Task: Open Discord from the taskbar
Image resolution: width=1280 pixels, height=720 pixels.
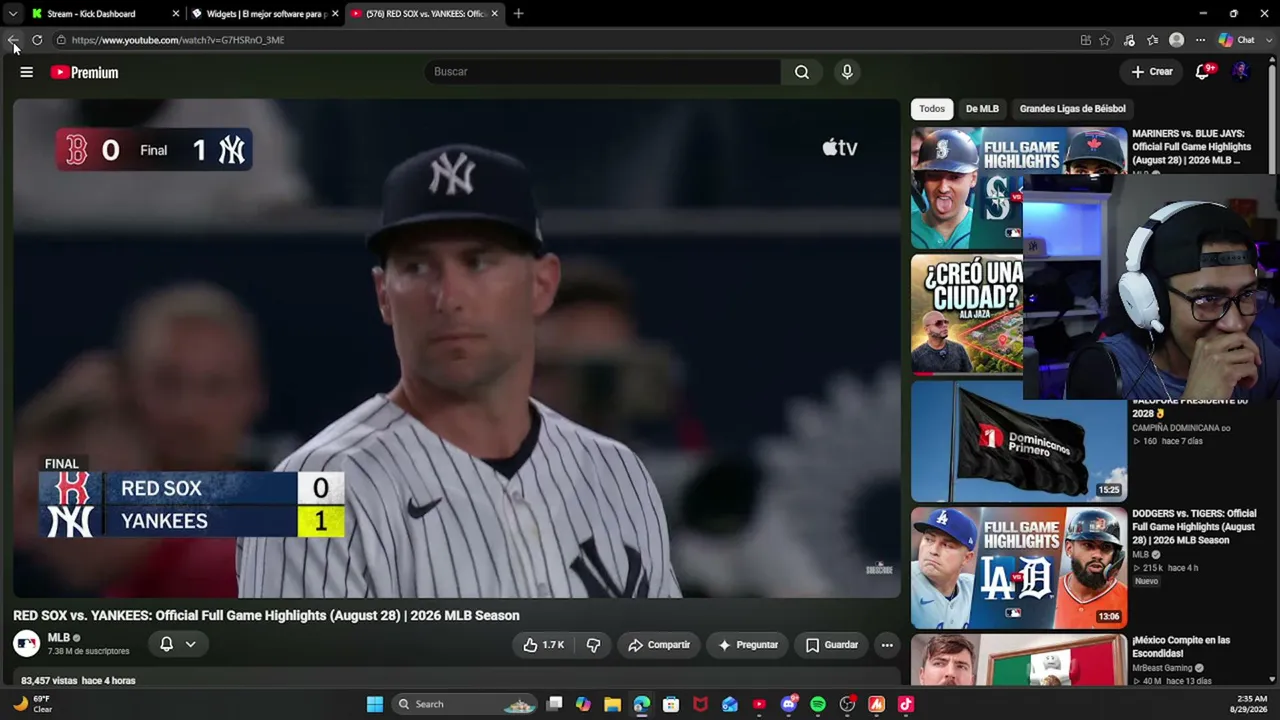Action: tap(789, 704)
